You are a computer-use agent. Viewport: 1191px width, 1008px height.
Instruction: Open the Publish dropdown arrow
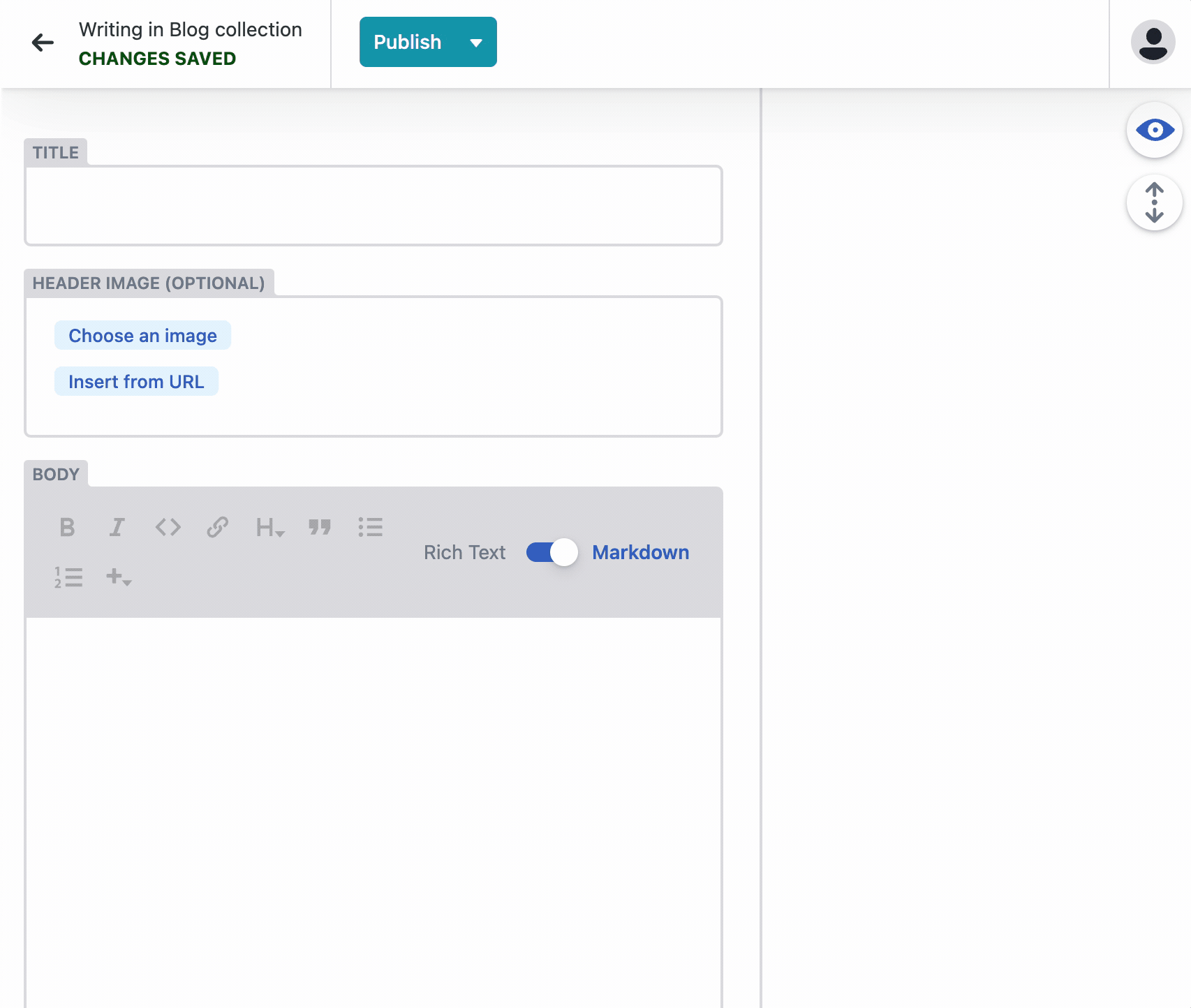pyautogui.click(x=477, y=42)
